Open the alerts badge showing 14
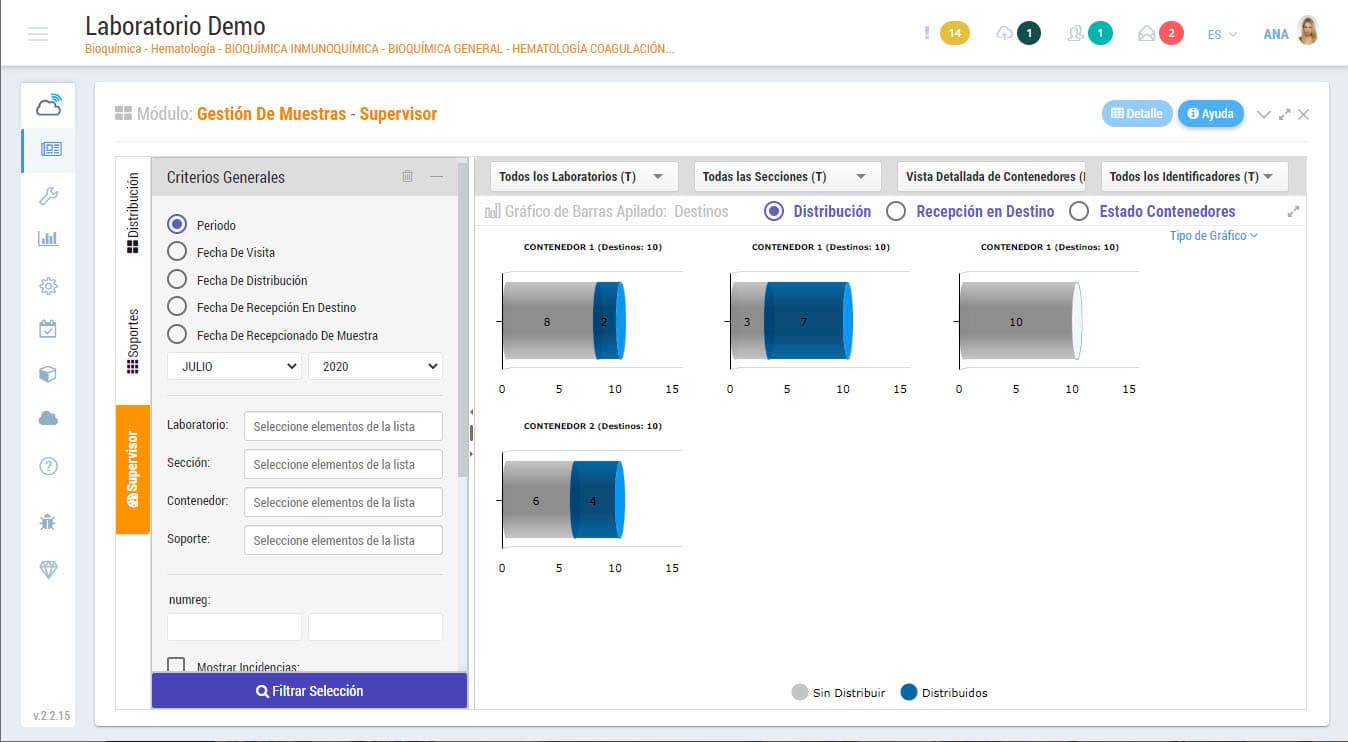Viewport: 1348px width, 742px height. pyautogui.click(x=954, y=34)
